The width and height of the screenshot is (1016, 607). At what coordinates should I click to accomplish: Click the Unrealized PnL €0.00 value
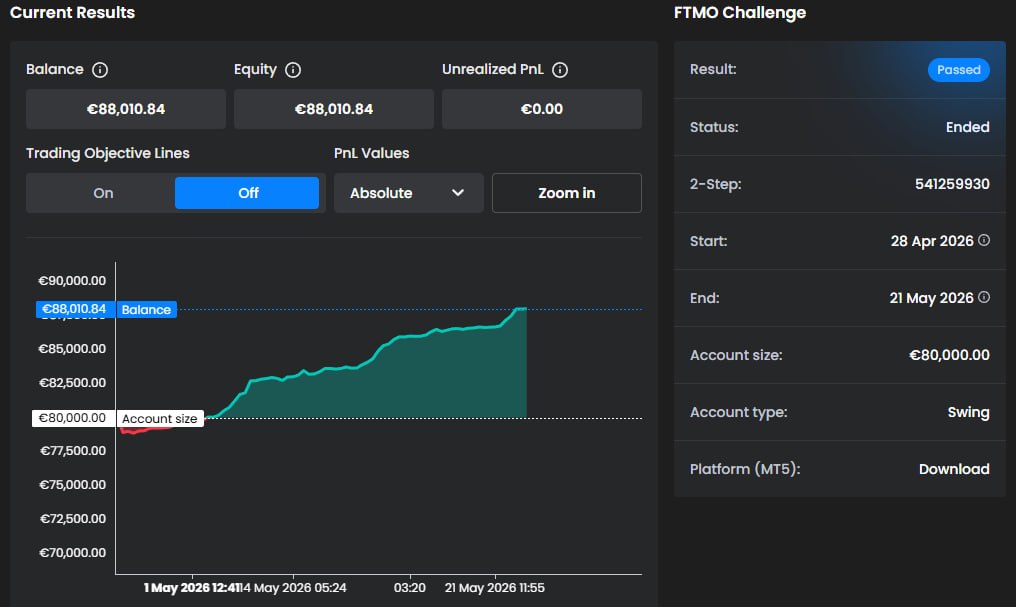coord(542,109)
